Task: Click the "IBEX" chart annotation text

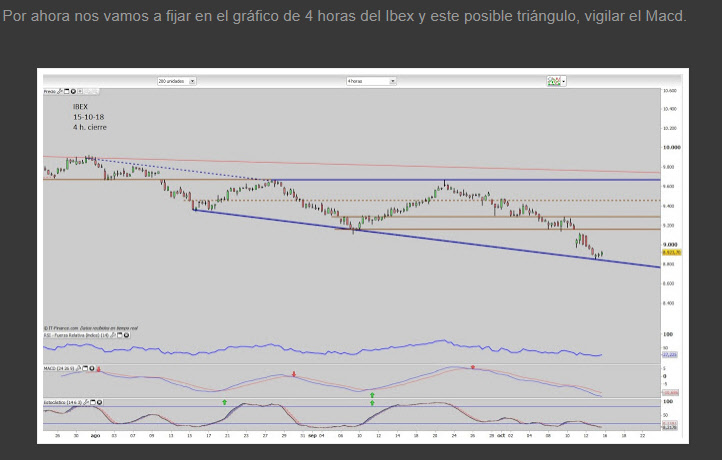Action: (80, 106)
